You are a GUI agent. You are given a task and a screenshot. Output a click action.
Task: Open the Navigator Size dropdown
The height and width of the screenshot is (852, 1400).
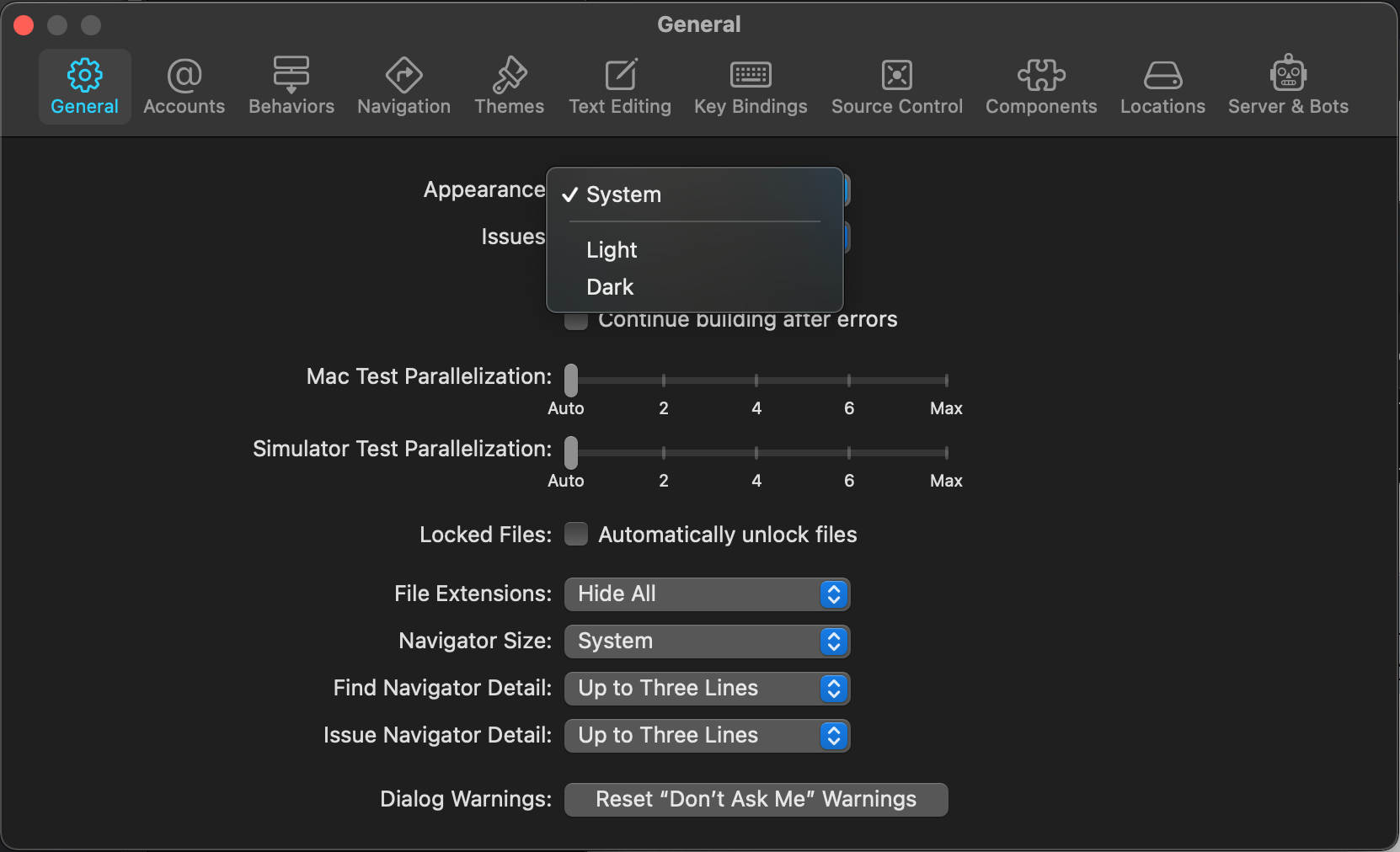coord(707,642)
